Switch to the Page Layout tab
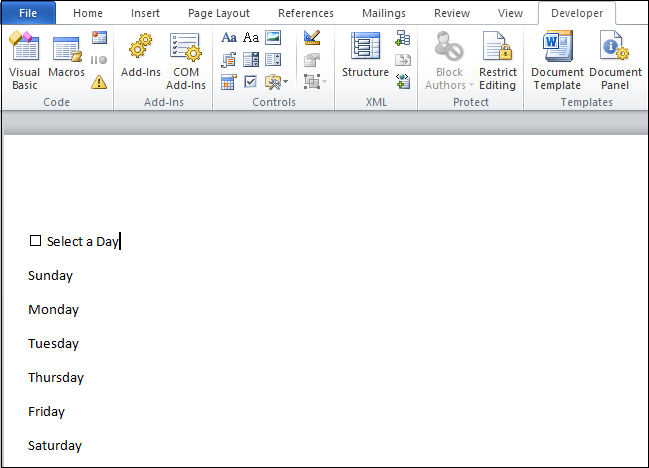The image size is (649, 468). [x=219, y=13]
